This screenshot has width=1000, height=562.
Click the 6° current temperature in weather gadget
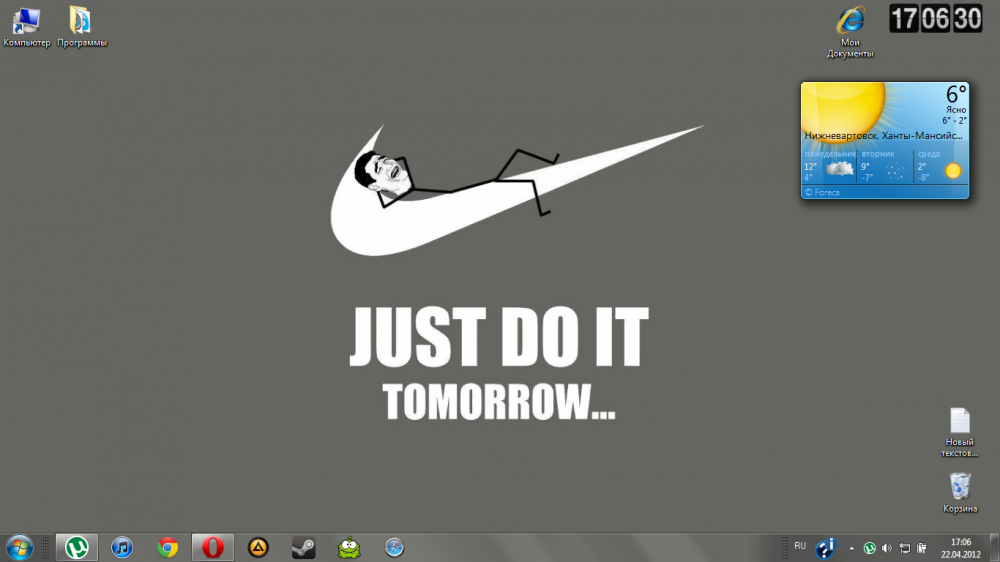[956, 94]
